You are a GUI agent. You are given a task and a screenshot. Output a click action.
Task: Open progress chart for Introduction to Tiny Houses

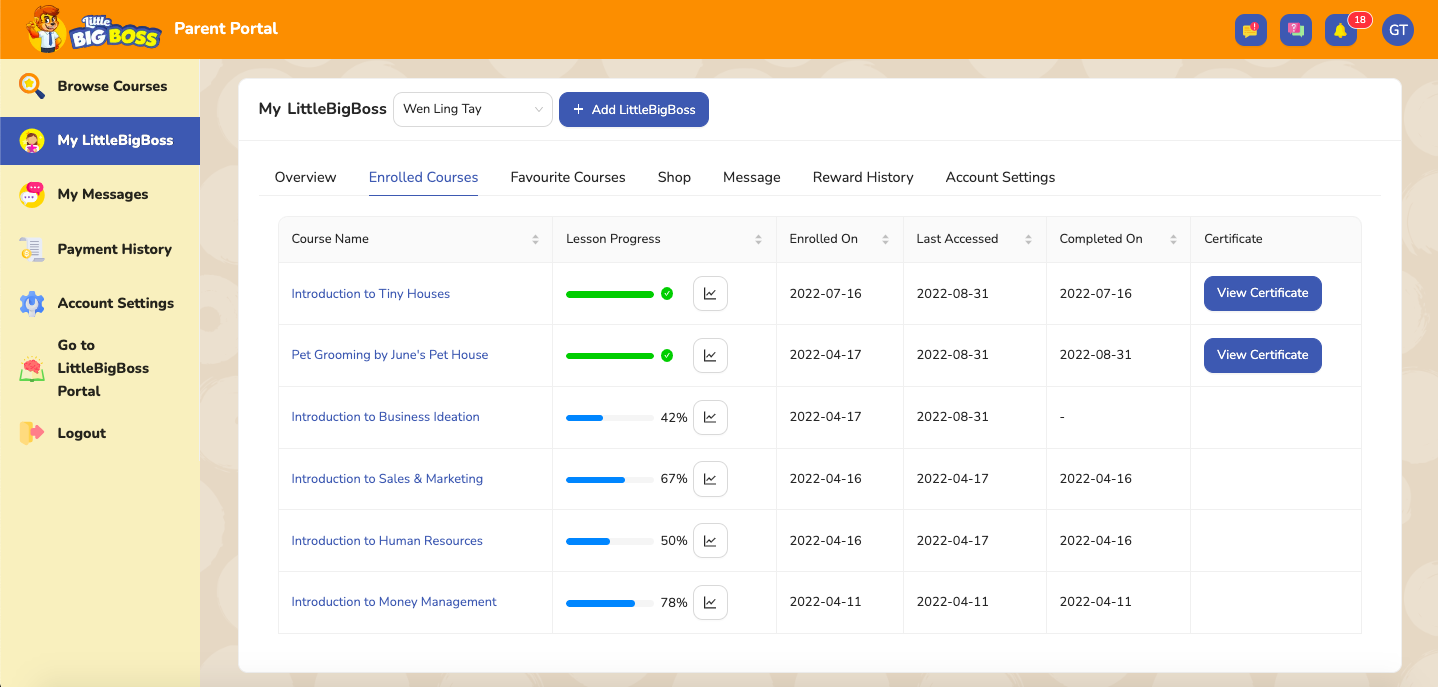(710, 294)
